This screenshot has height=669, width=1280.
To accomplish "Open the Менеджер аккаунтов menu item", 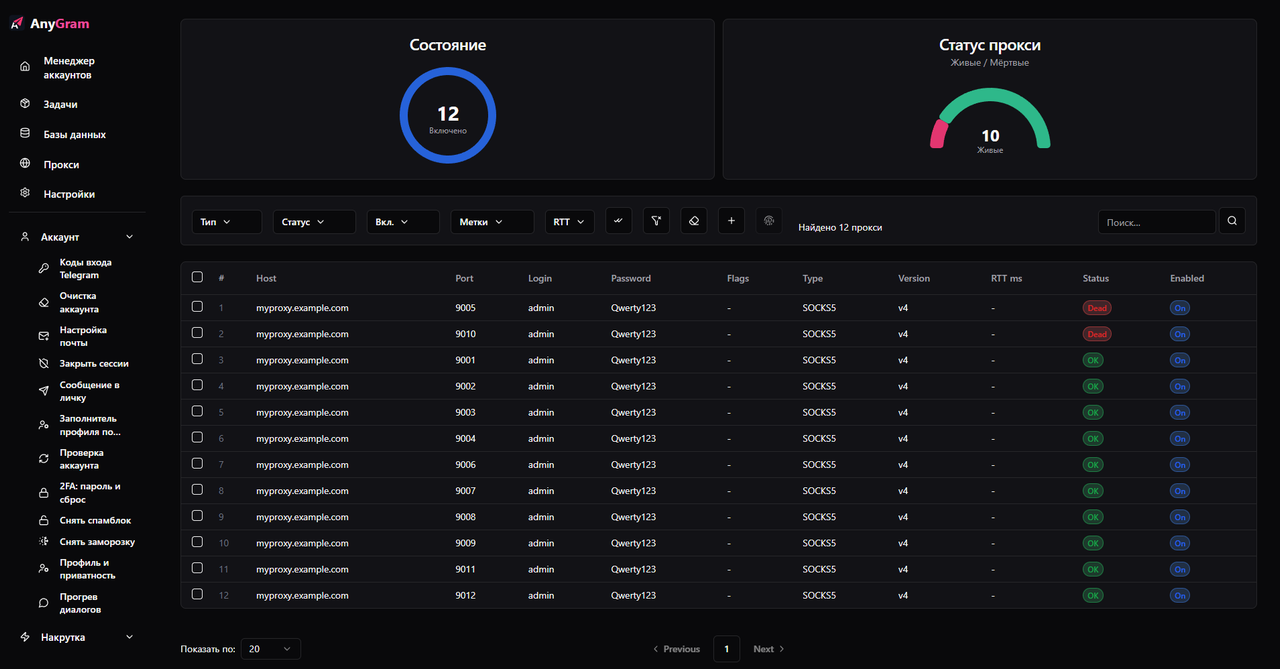I will click(x=77, y=68).
